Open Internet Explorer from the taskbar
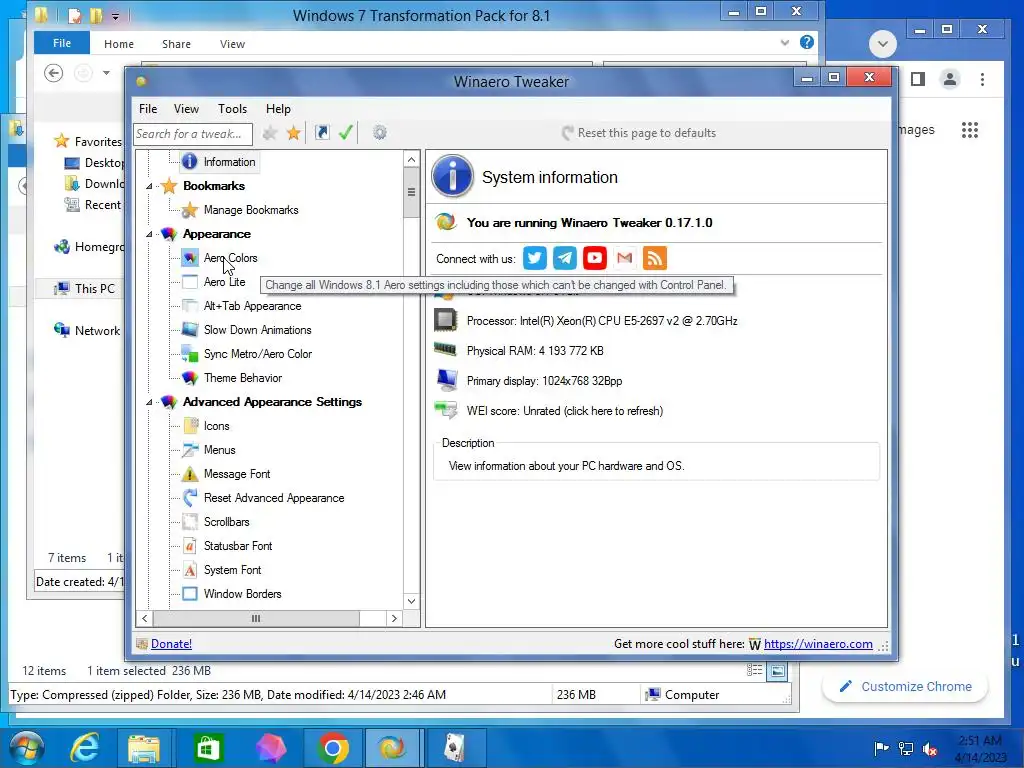The height and width of the screenshot is (768, 1024). coord(85,748)
